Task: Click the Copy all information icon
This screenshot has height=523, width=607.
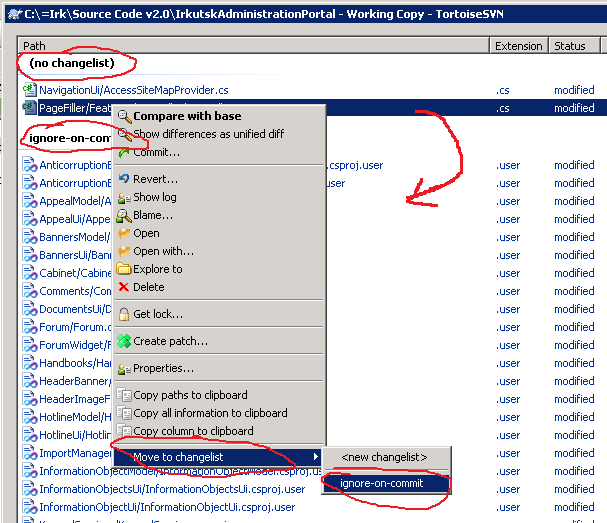Action: [x=124, y=413]
